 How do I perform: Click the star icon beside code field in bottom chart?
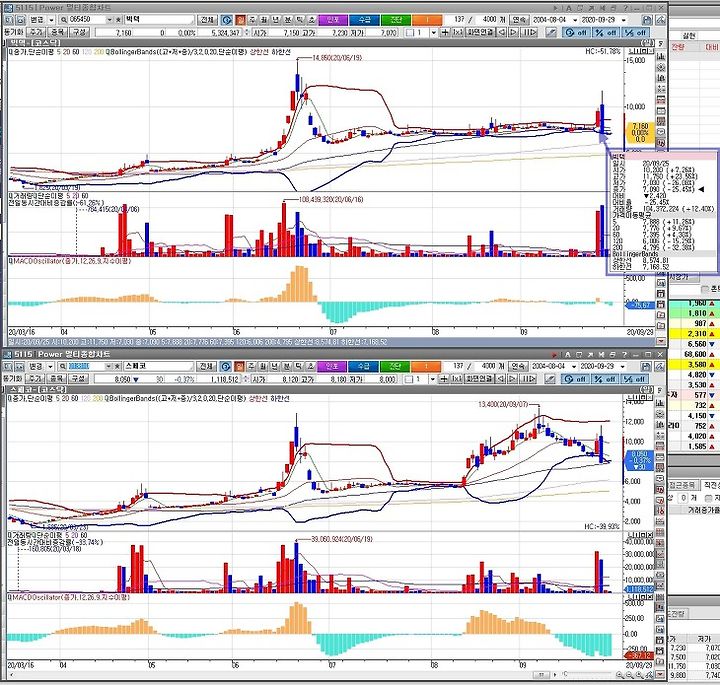pos(118,366)
